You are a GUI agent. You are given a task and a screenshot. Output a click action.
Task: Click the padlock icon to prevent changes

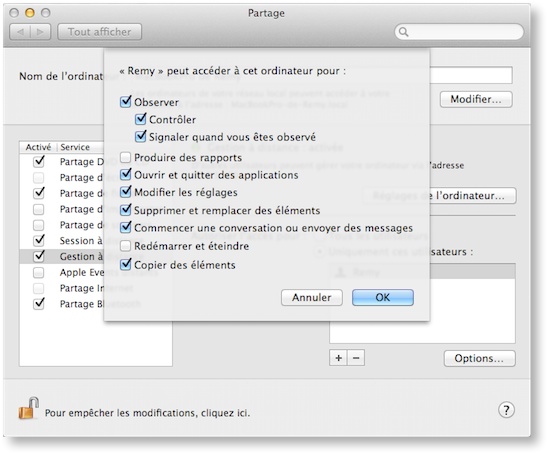click(x=29, y=408)
